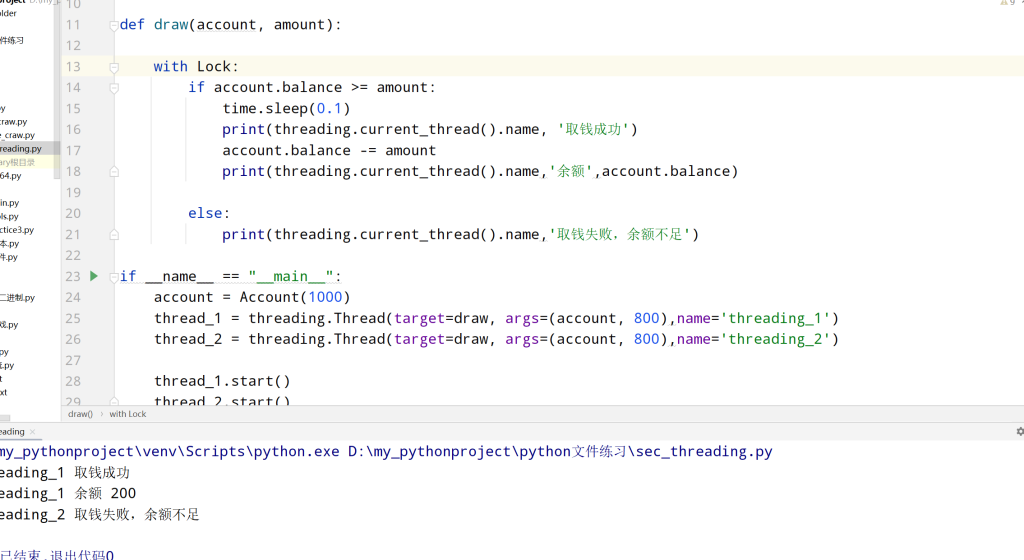Viewport: 1024px width, 560px height.
Task: Open the _craw.py file in project tree
Action: point(18,135)
